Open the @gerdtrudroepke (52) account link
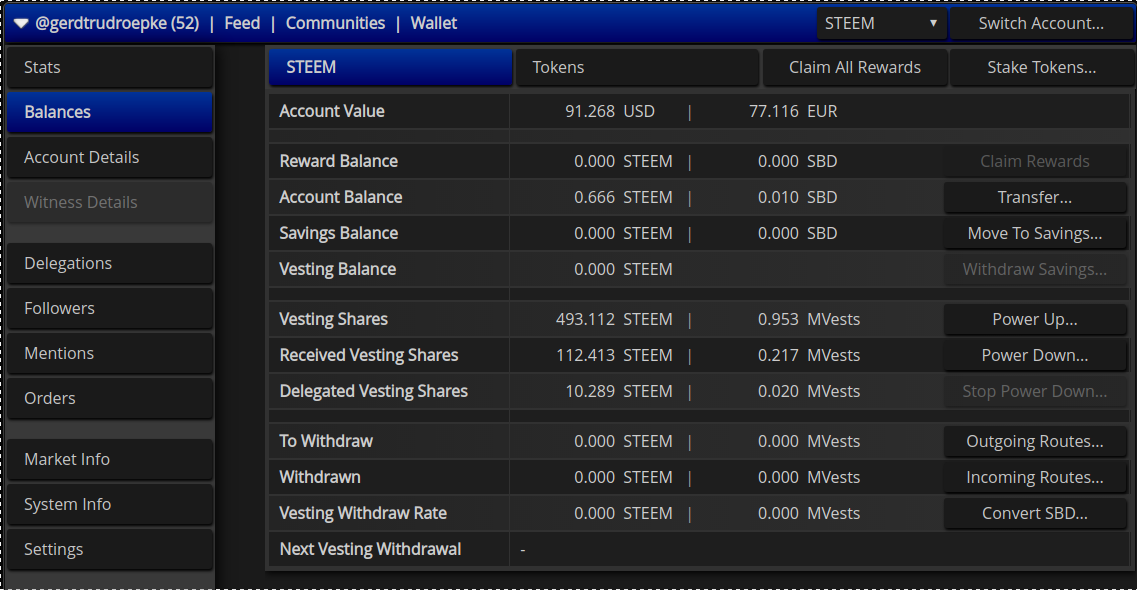The width and height of the screenshot is (1137, 590). (x=117, y=23)
